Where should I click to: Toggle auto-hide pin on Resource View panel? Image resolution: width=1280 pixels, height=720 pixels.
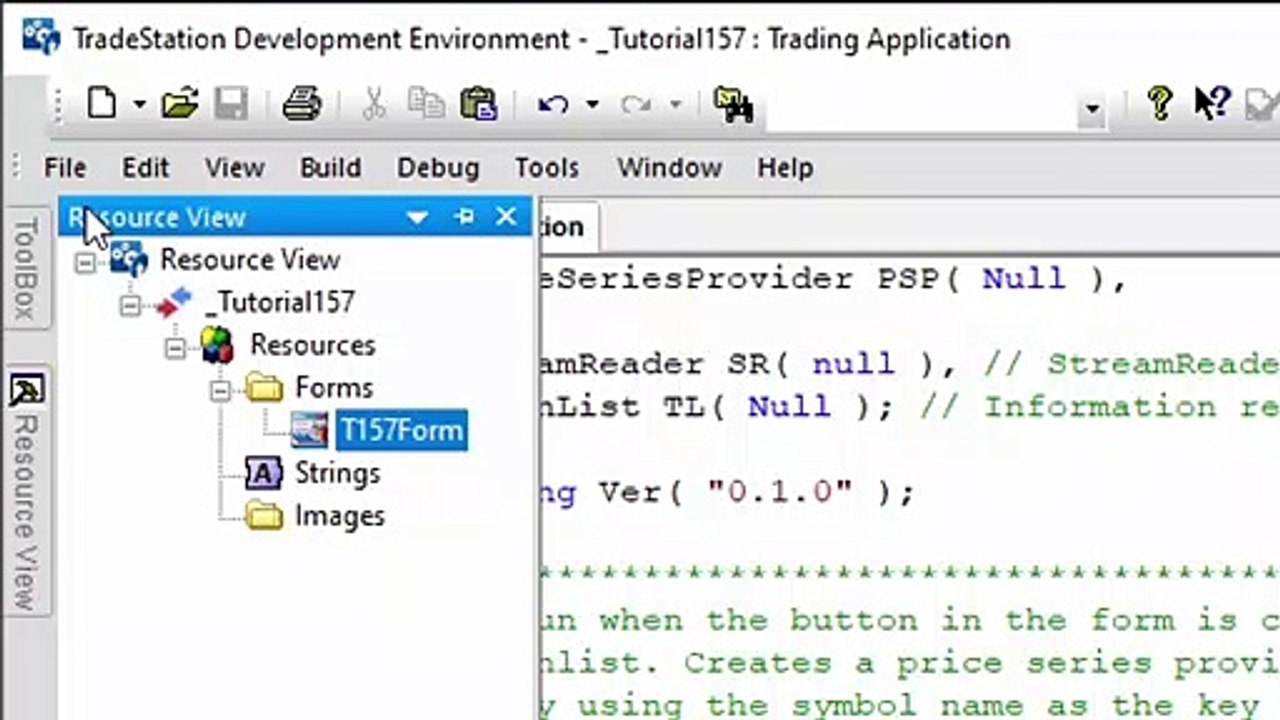[x=464, y=217]
